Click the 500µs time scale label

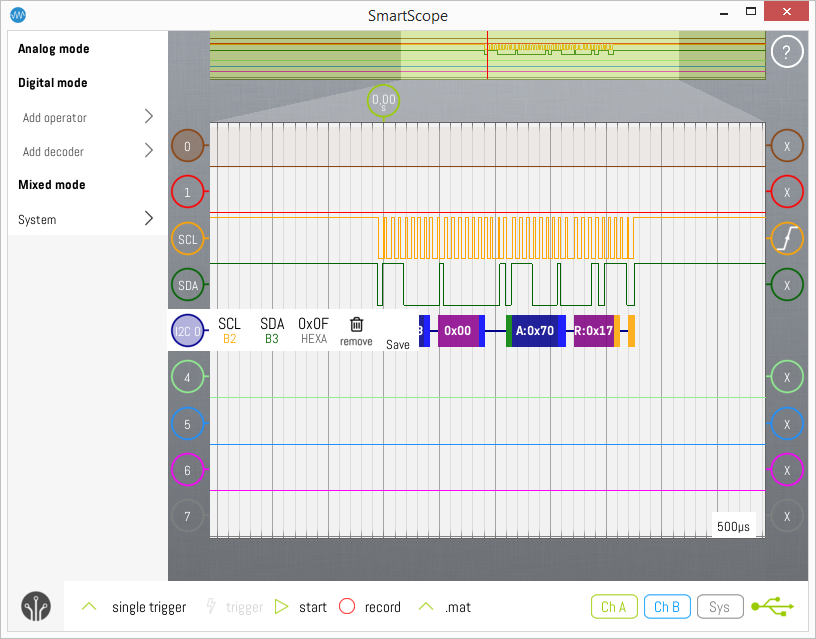(733, 526)
